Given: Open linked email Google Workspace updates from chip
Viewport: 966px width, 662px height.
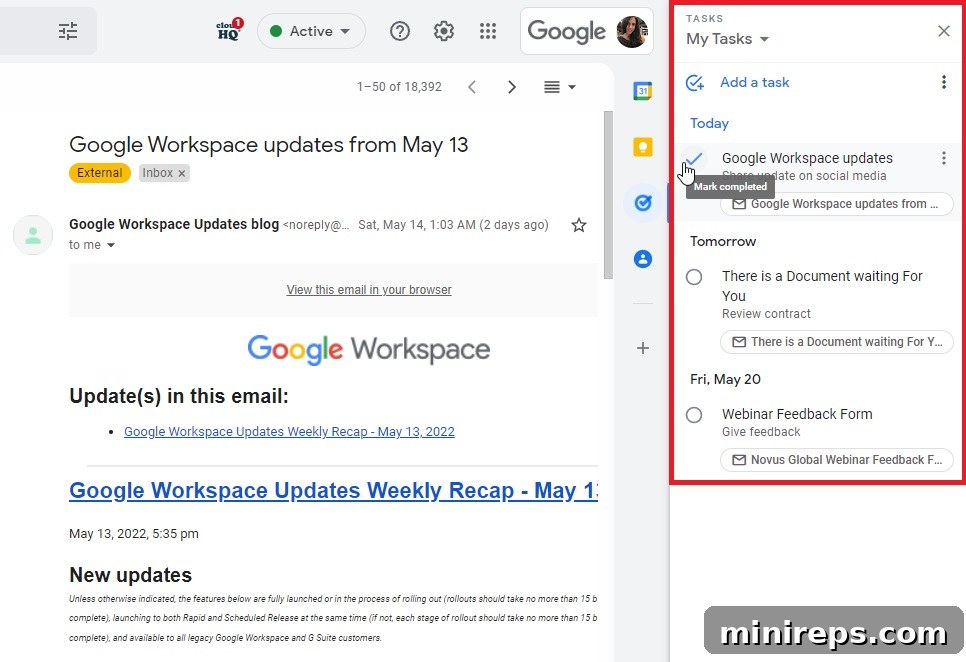Looking at the screenshot, I should point(837,204).
